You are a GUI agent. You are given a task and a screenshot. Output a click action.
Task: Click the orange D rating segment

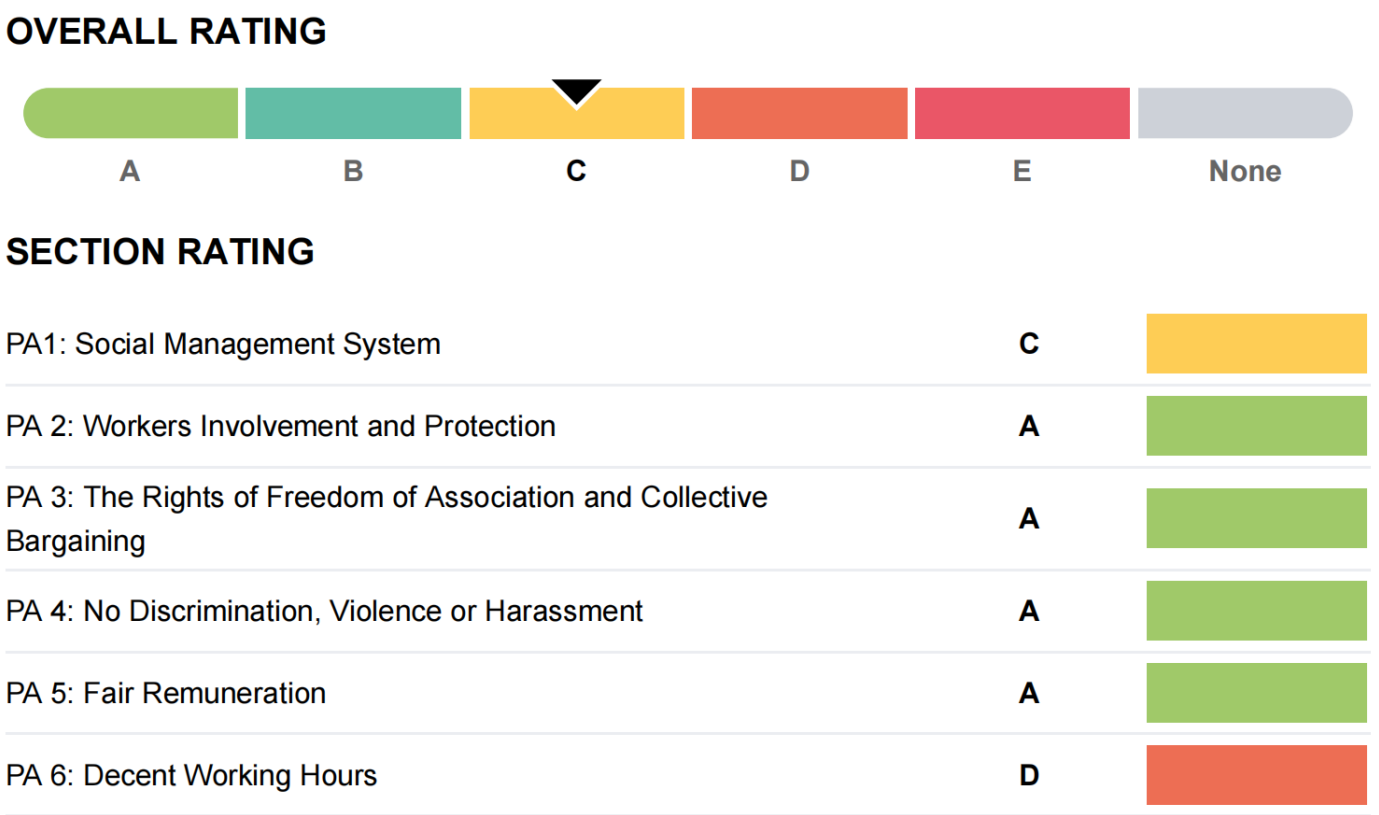799,113
